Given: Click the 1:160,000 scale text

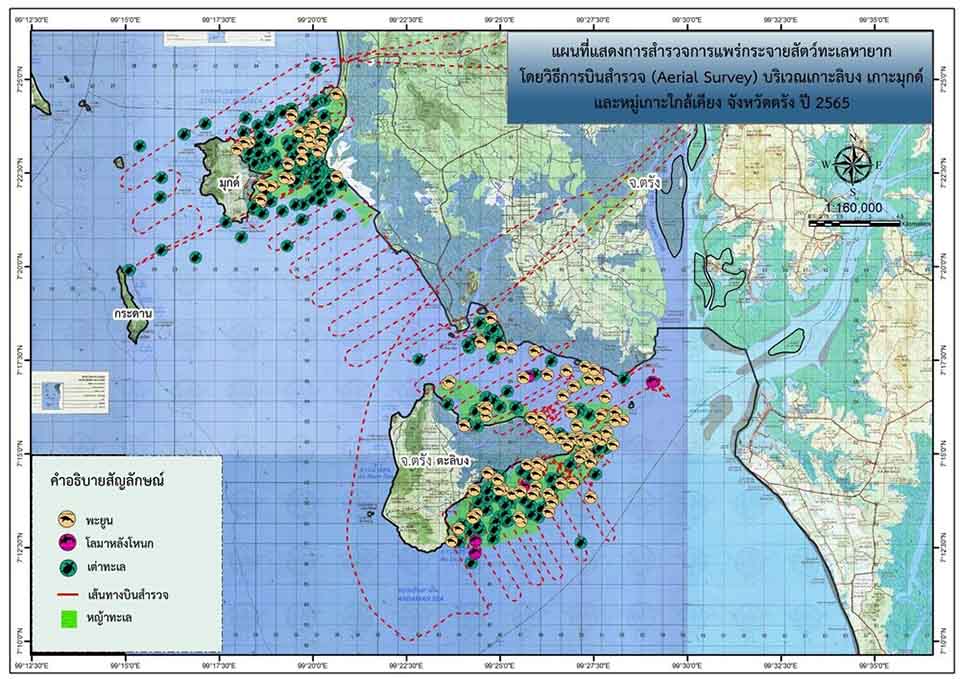Looking at the screenshot, I should [x=854, y=207].
